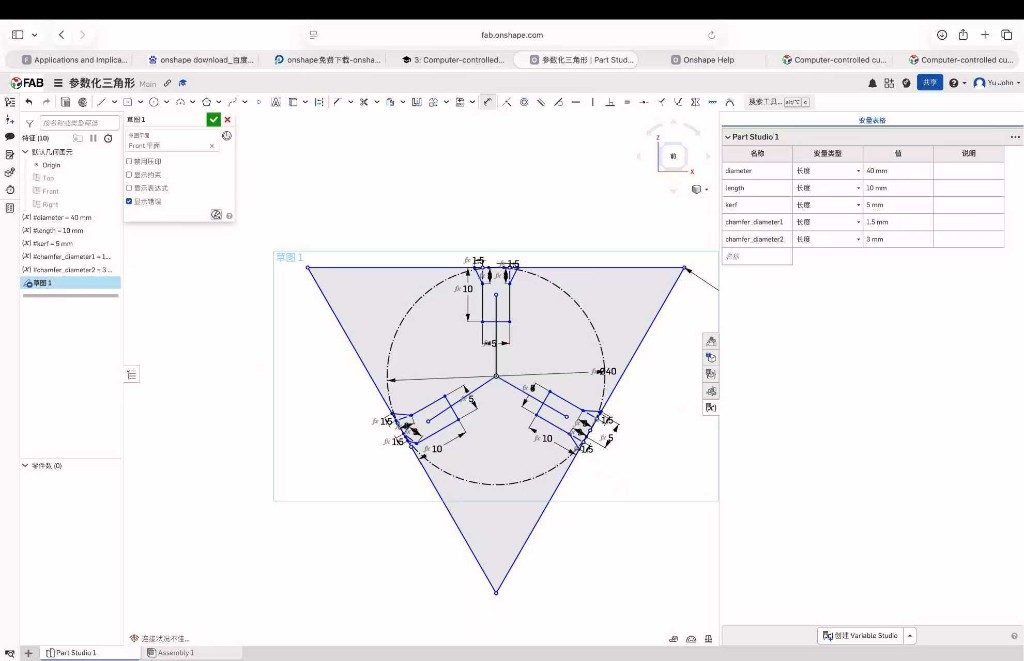Apply the Perpendicular constraint

pyautogui.click(x=610, y=102)
